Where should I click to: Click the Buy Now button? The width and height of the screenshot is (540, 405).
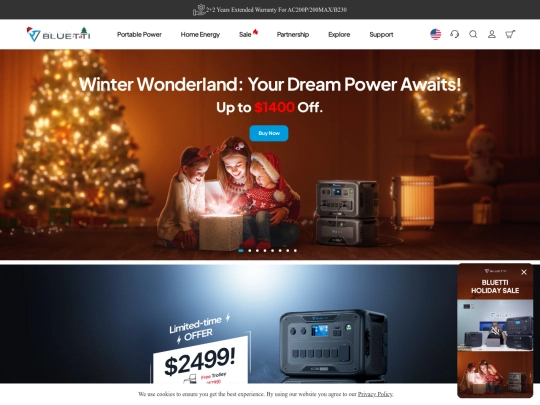pos(269,133)
